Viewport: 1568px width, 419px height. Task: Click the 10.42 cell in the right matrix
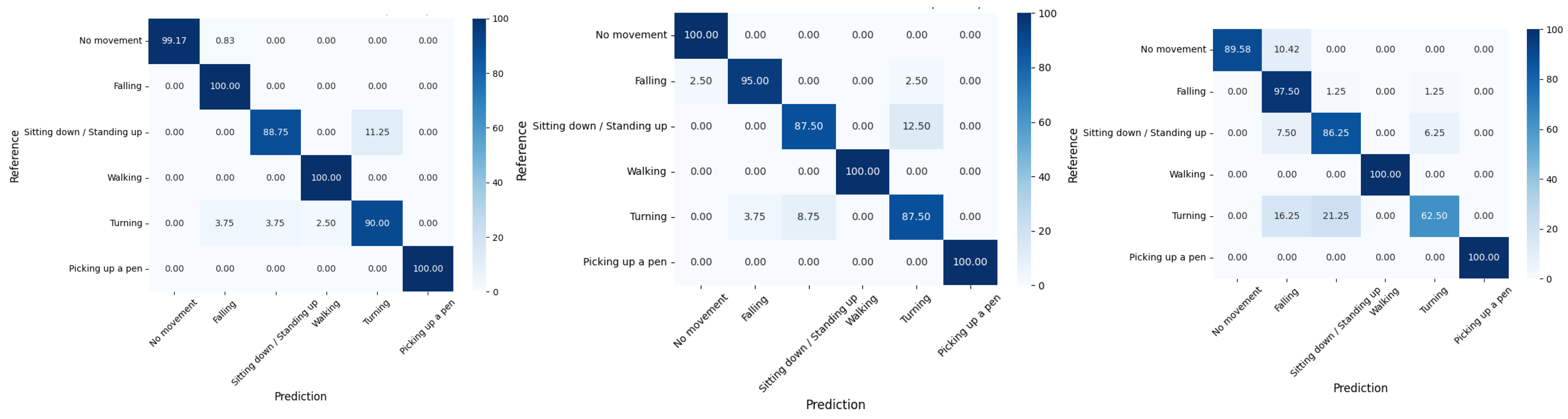pos(1286,49)
